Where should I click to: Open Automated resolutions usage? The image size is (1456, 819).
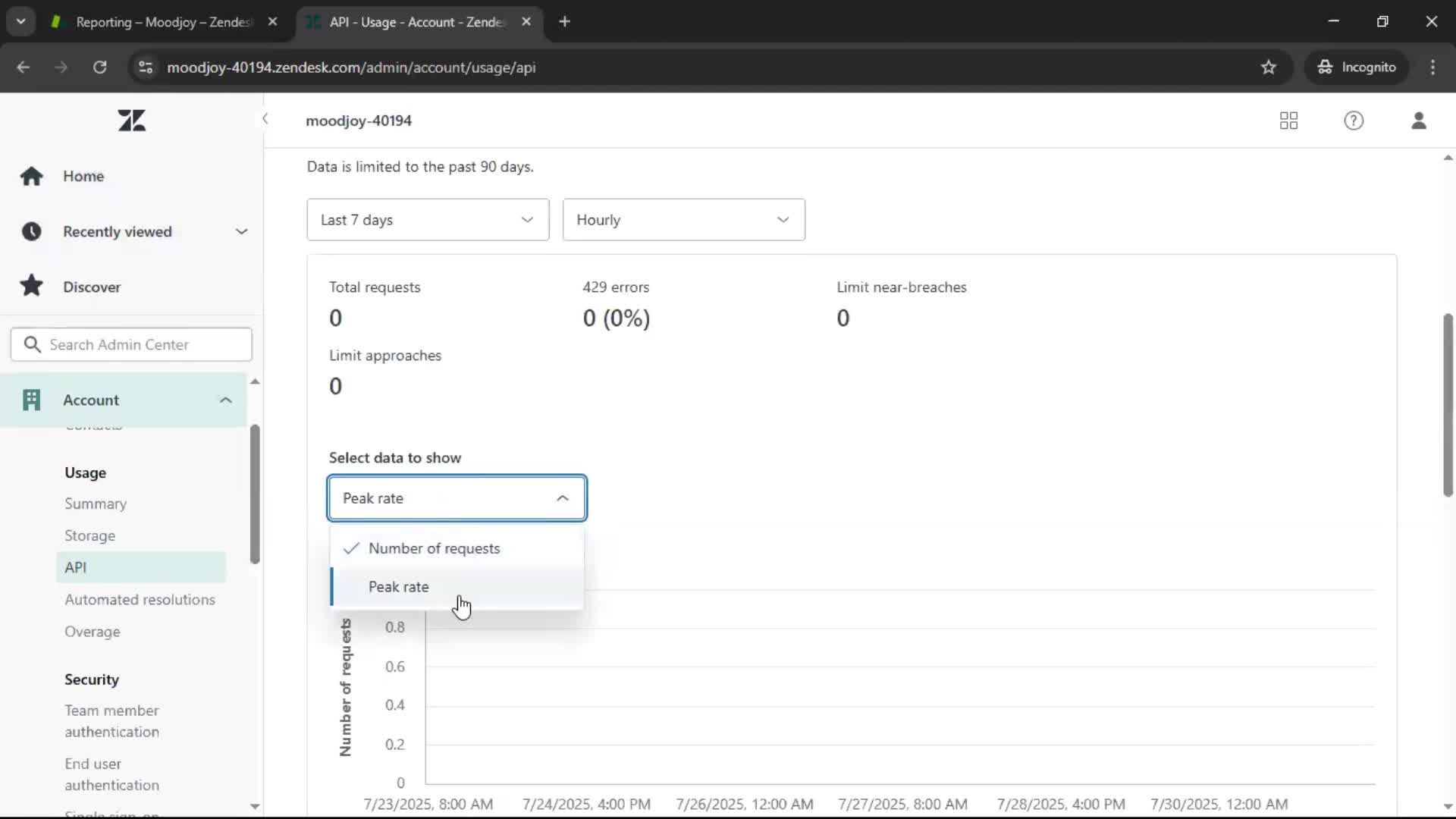140,599
